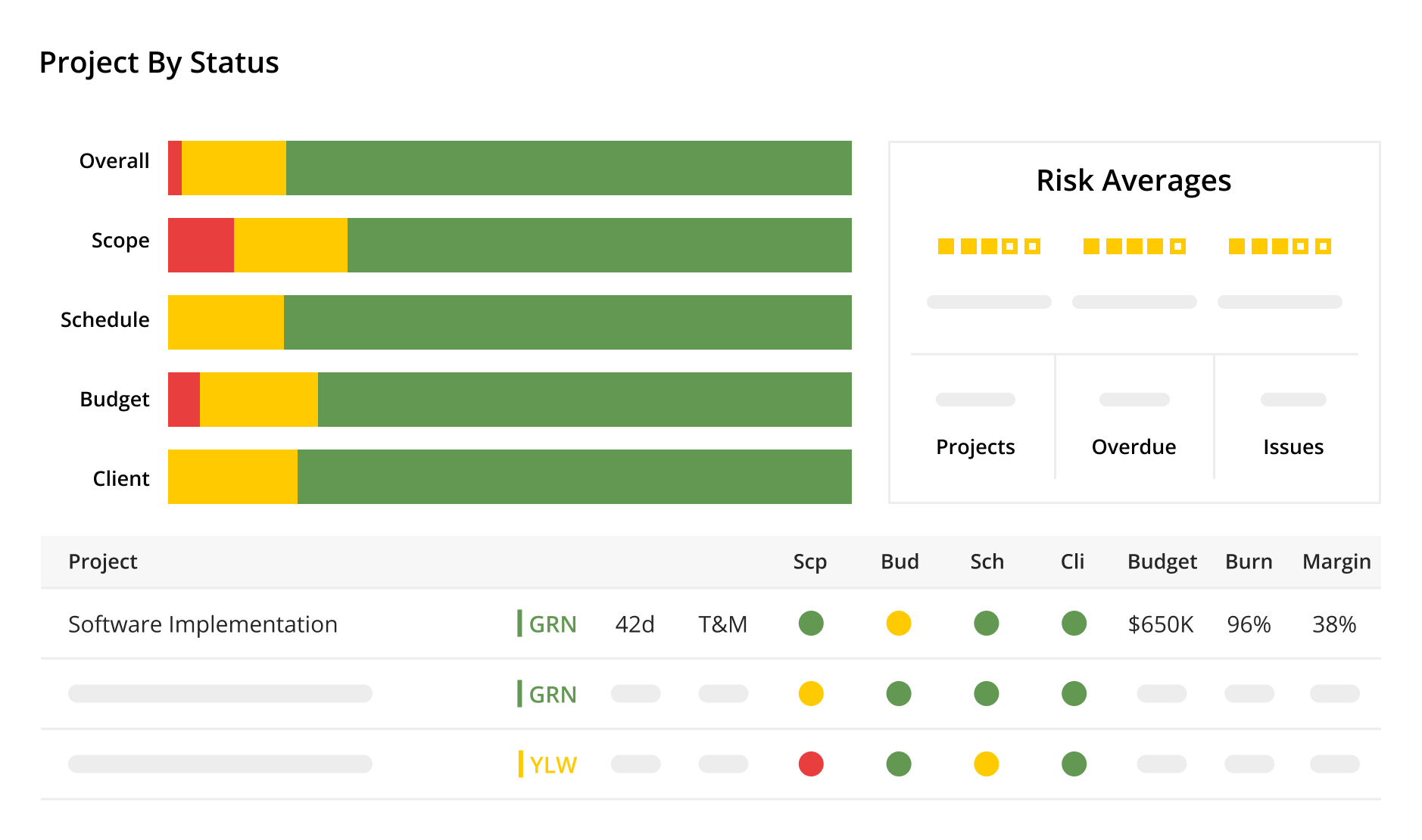
Task: Toggle the last rating square under Issues risk average
Action: 1321,246
